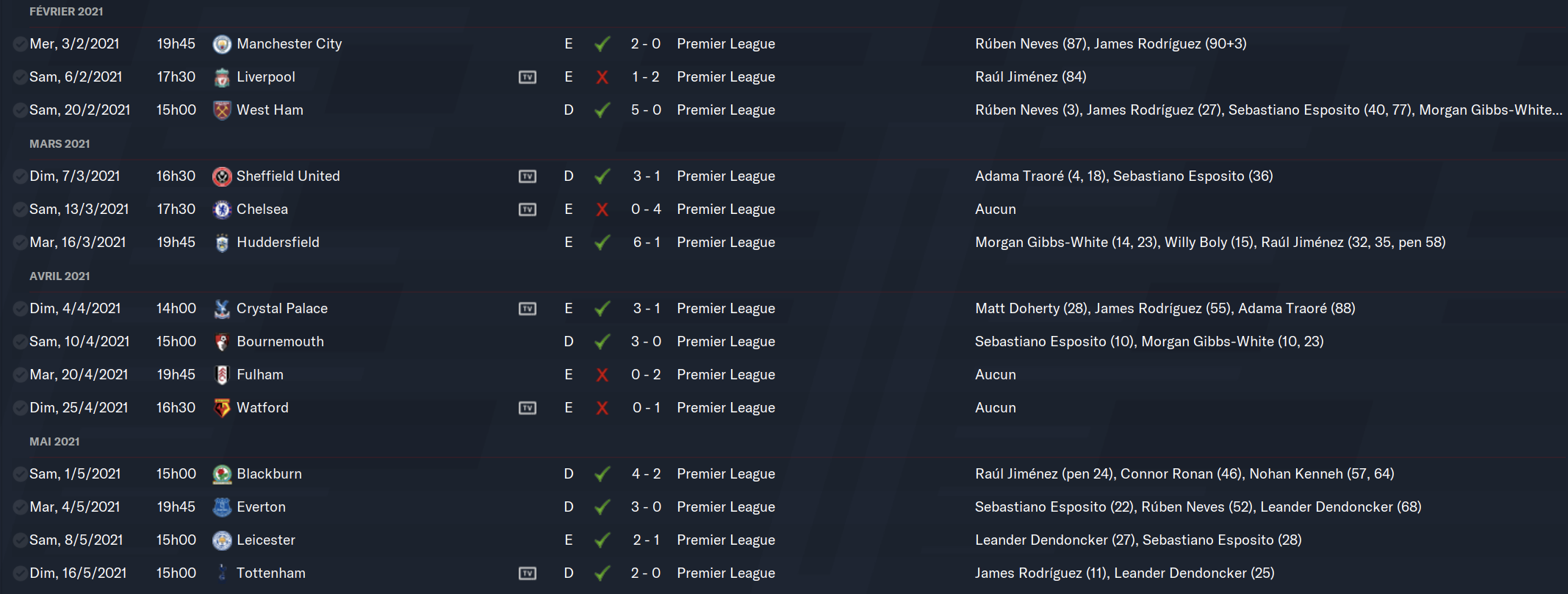The image size is (1568, 594).
Task: Check the Blackburn fixture row selector
Action: (x=20, y=474)
